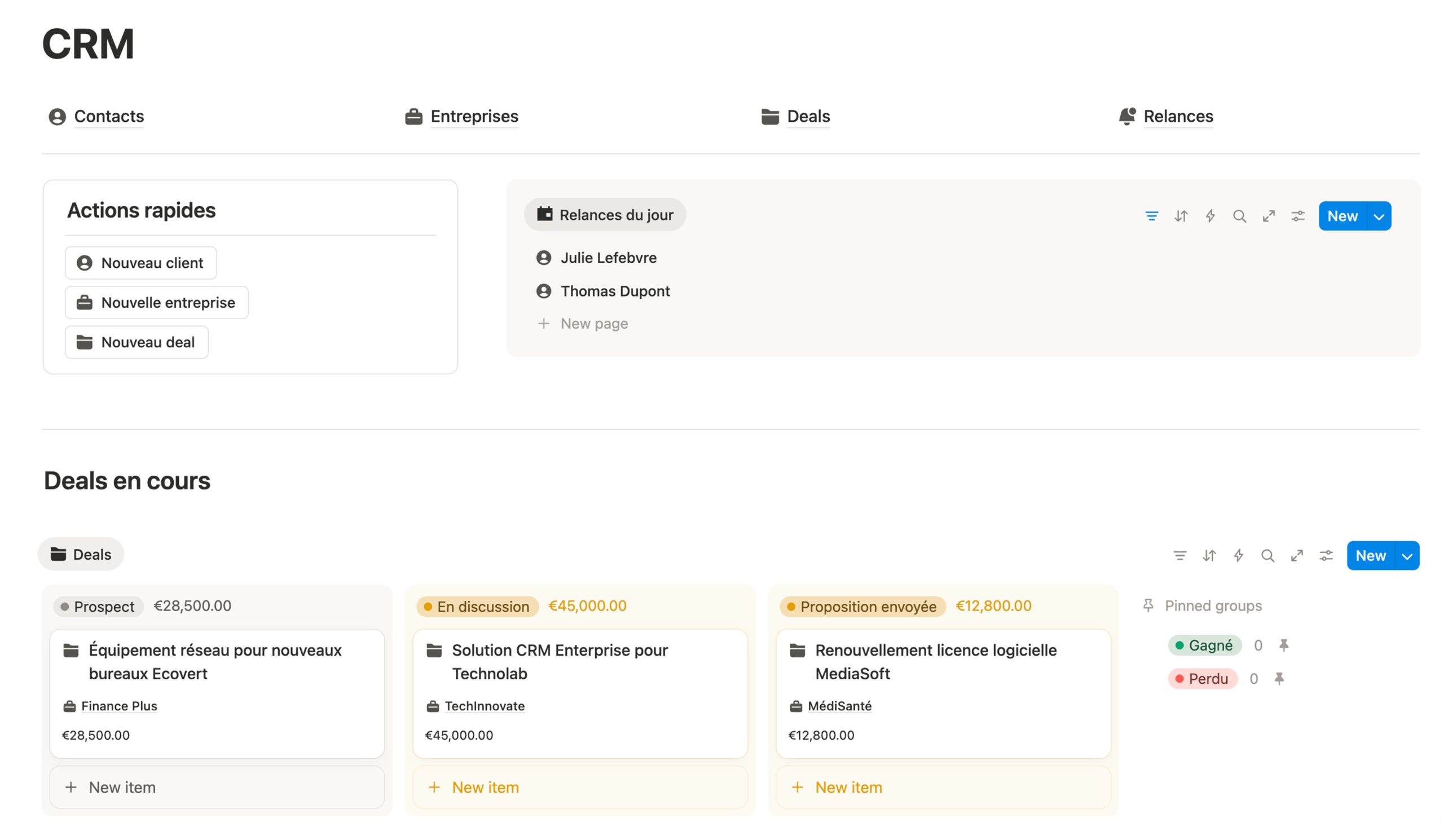The width and height of the screenshot is (1444, 840).
Task: Open the Finance Plus company link
Action: (118, 706)
